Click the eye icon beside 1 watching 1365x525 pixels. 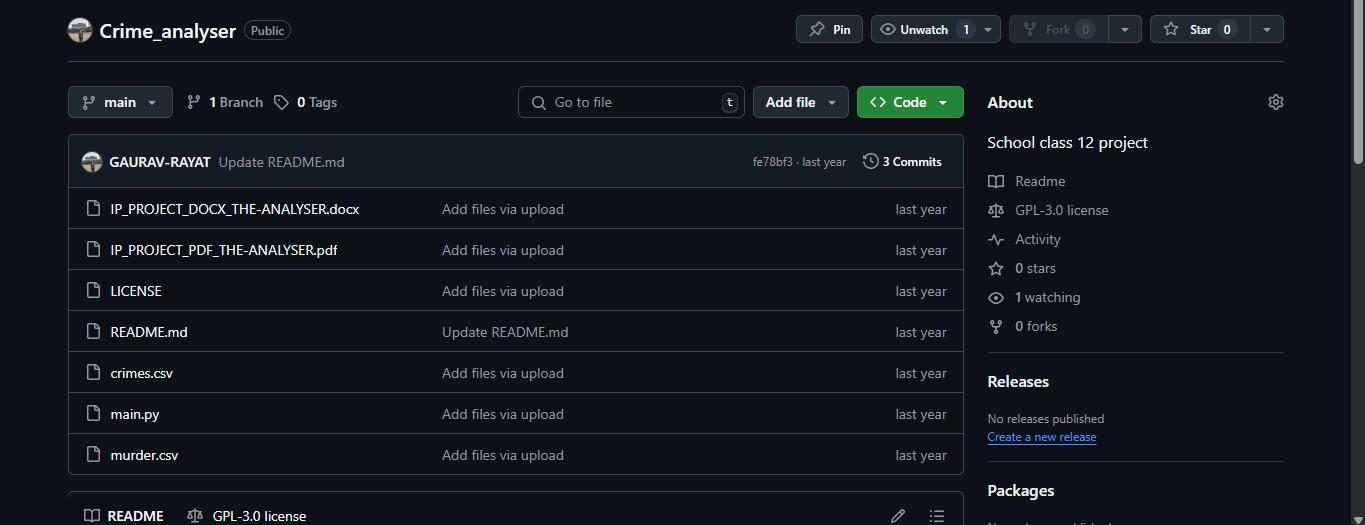point(995,297)
